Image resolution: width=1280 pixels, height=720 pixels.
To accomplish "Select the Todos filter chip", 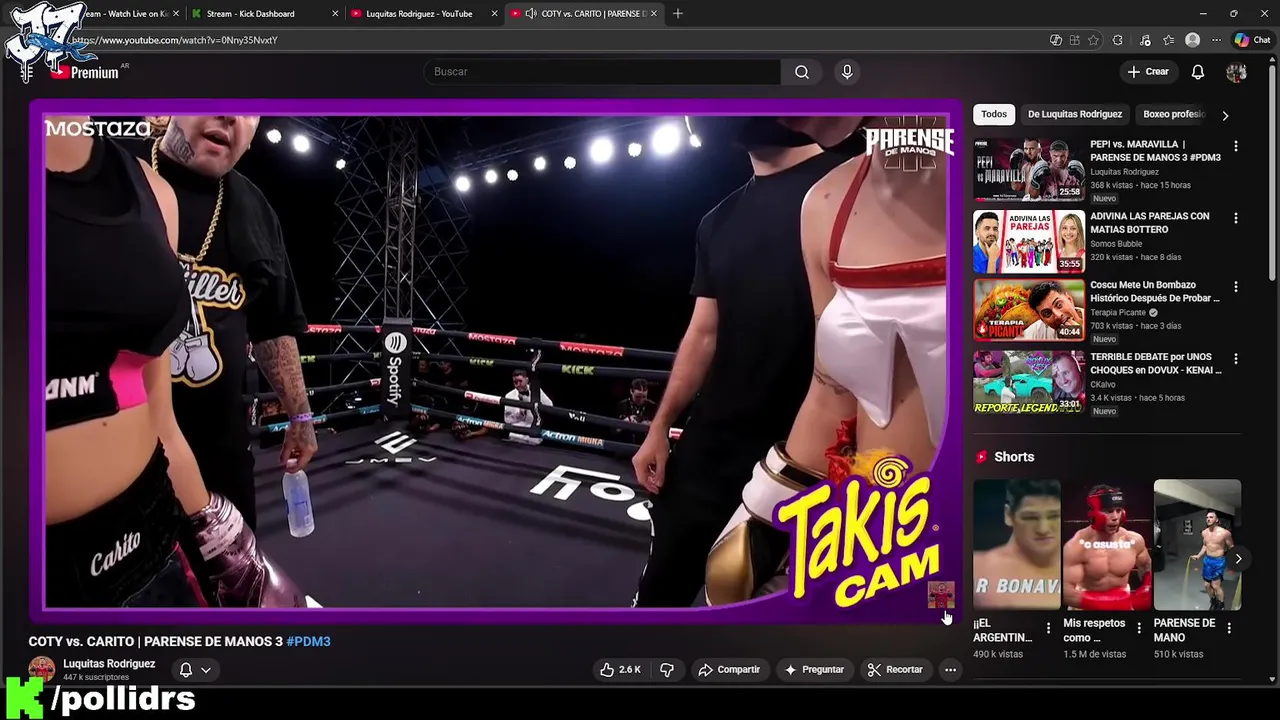I will point(994,114).
